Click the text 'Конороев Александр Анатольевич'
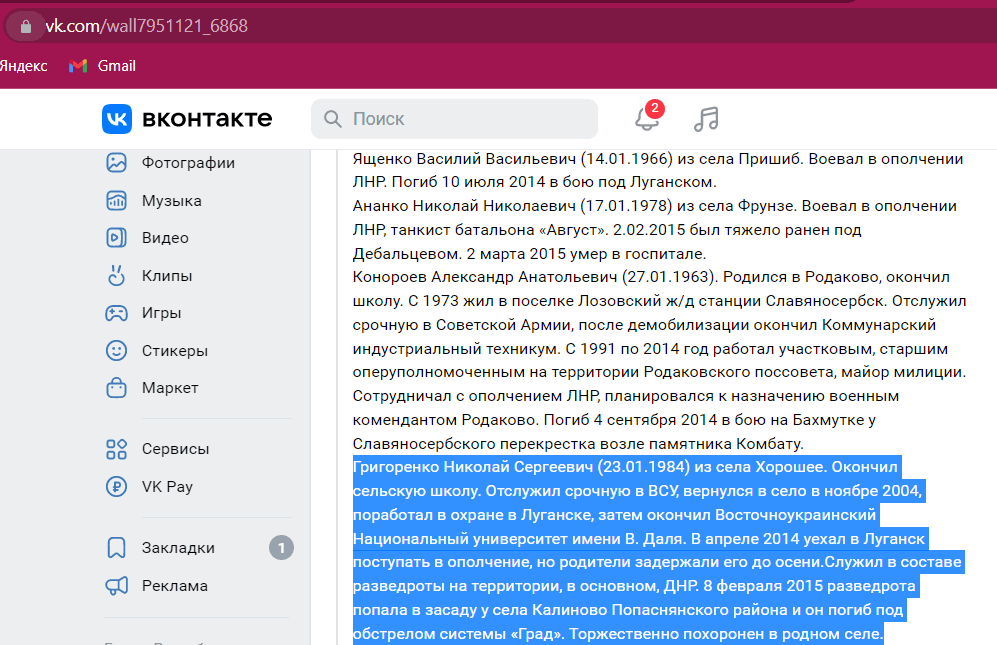 click(485, 277)
